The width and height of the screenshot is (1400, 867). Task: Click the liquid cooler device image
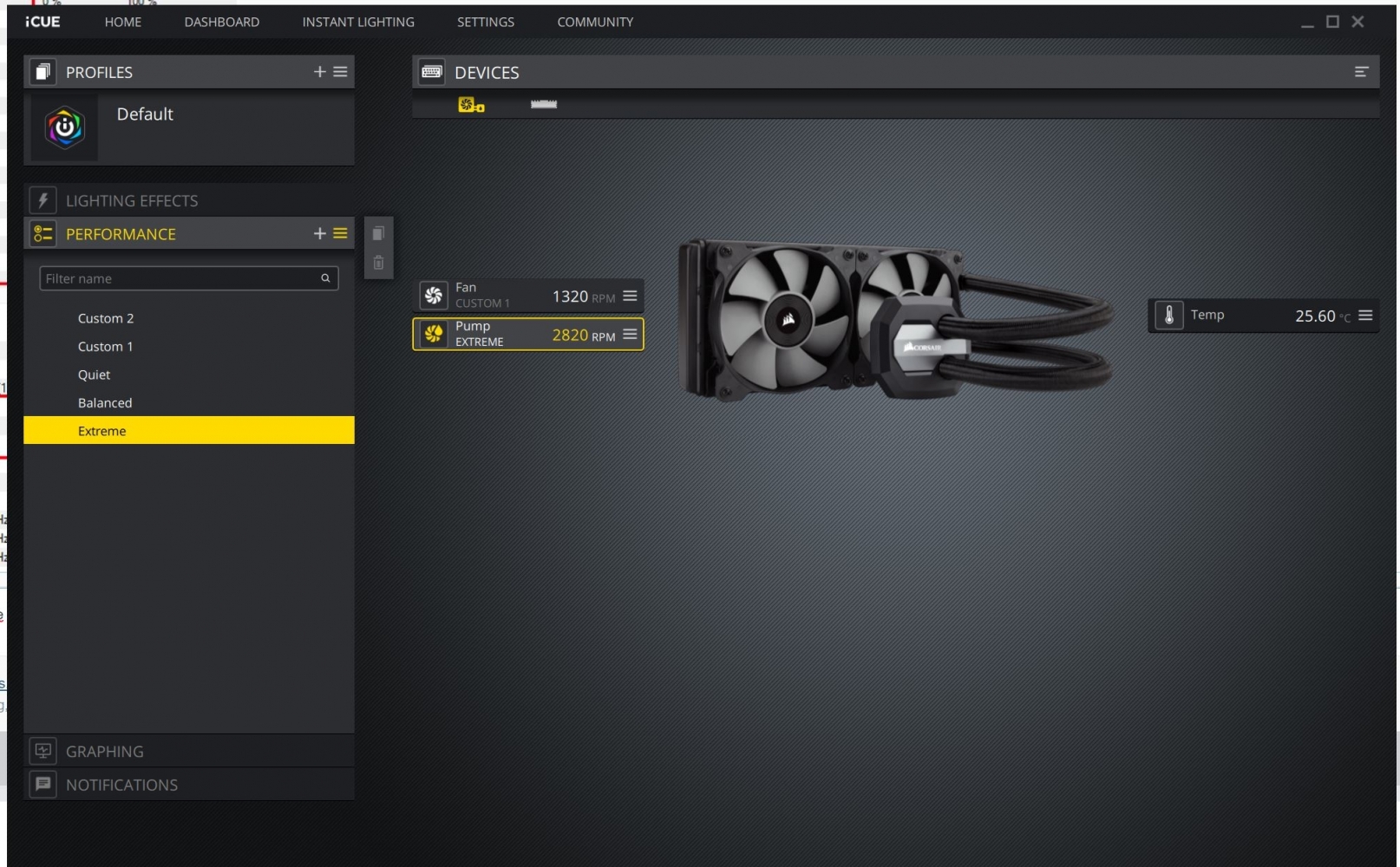coord(896,319)
